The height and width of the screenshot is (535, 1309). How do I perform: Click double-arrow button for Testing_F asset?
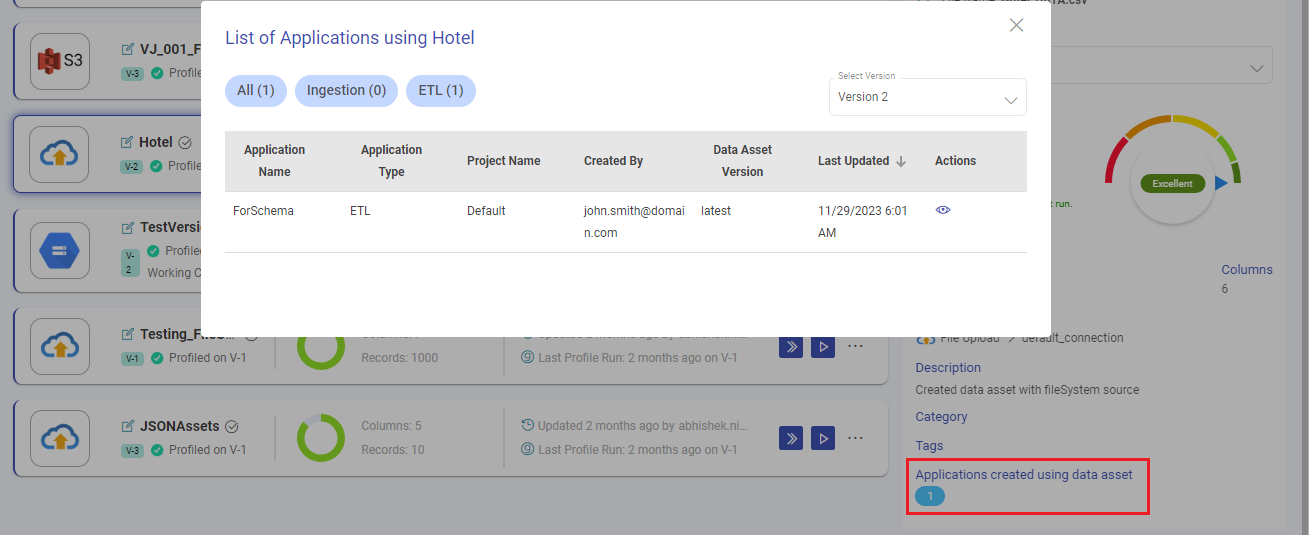point(790,346)
